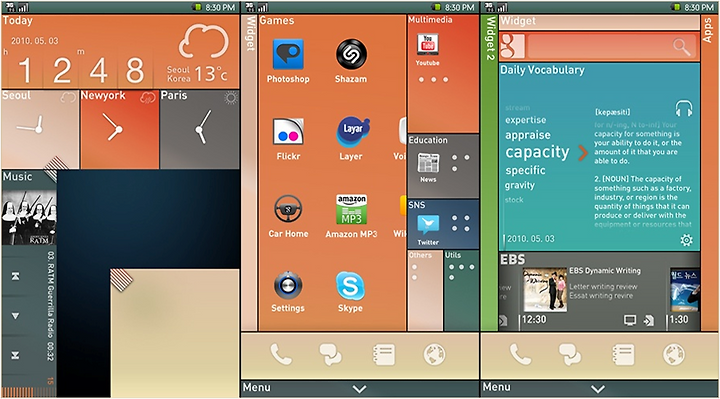
Task: Open the EBS Dynamic Writing thumbnail
Action: coord(545,290)
